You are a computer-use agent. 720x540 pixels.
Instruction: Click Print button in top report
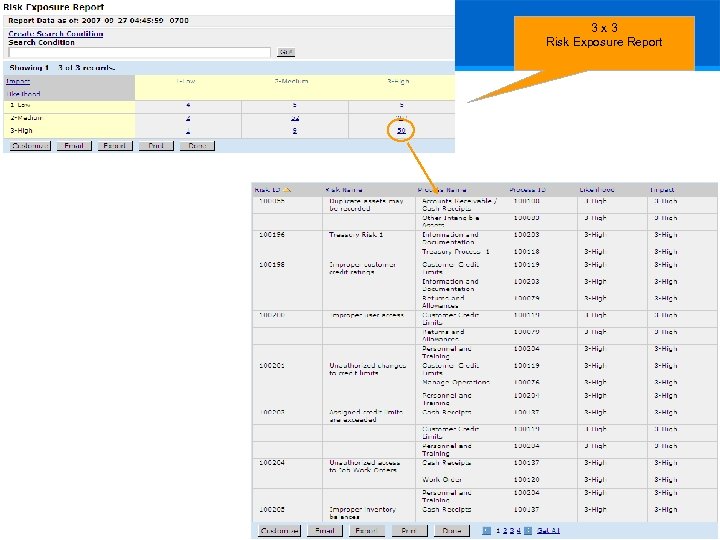tap(156, 146)
